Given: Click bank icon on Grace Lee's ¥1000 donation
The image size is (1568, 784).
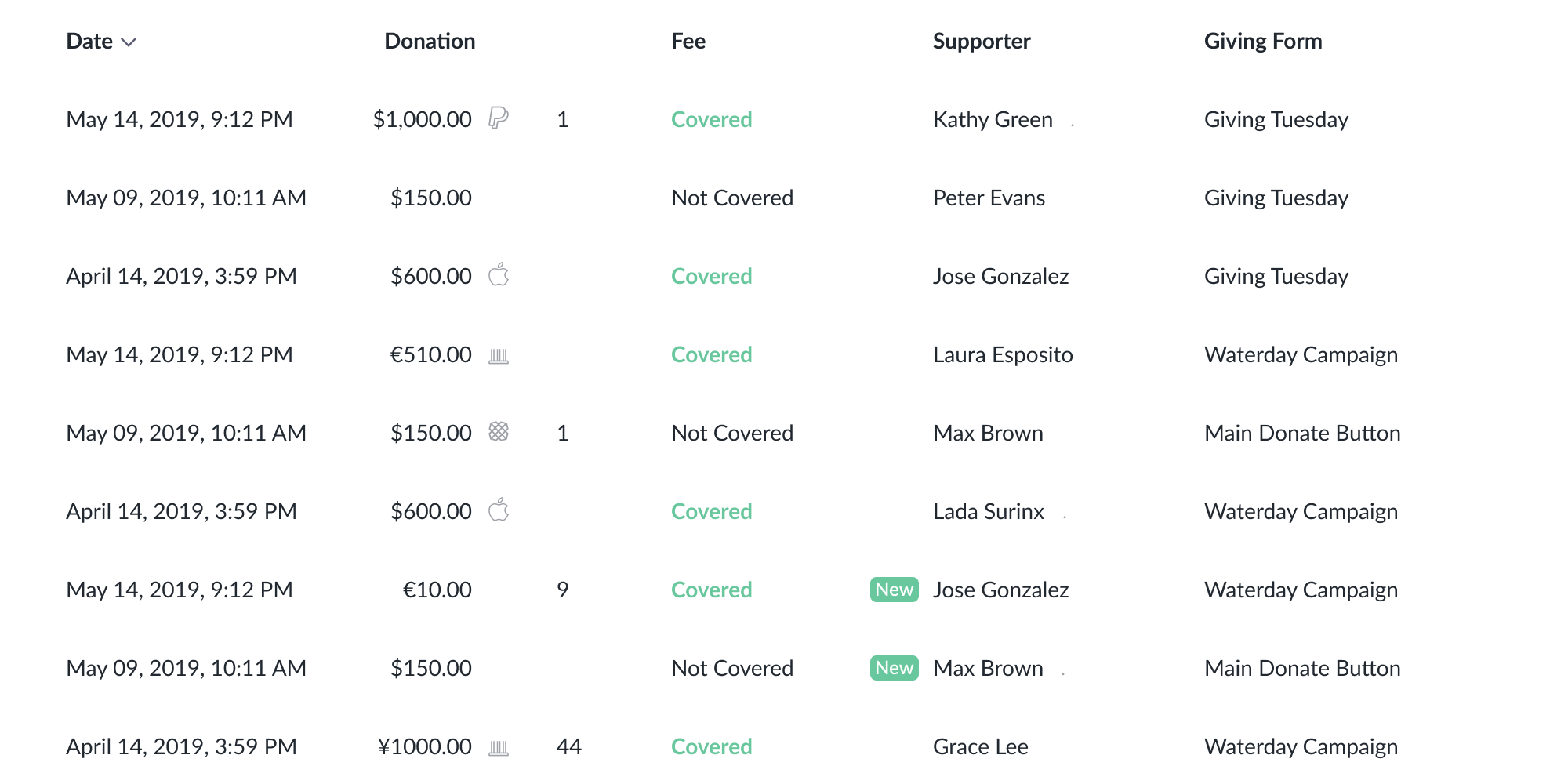Looking at the screenshot, I should (x=499, y=748).
